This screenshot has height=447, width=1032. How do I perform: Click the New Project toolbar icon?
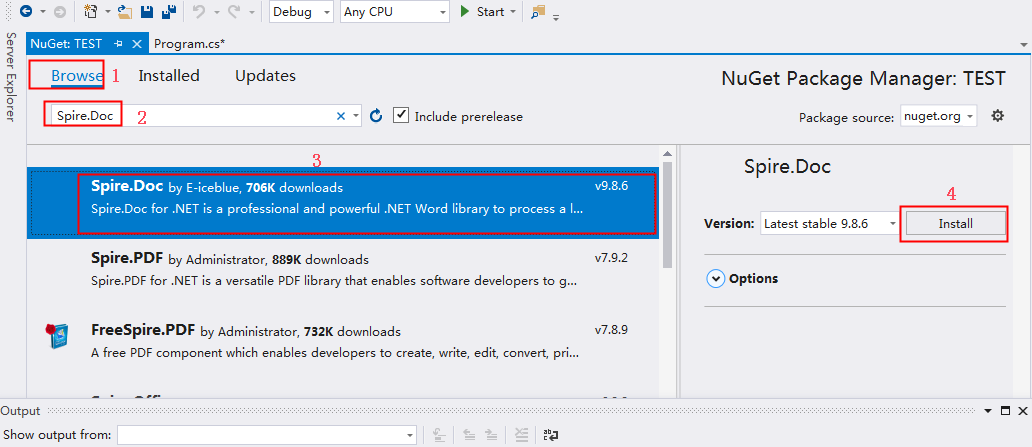click(91, 11)
